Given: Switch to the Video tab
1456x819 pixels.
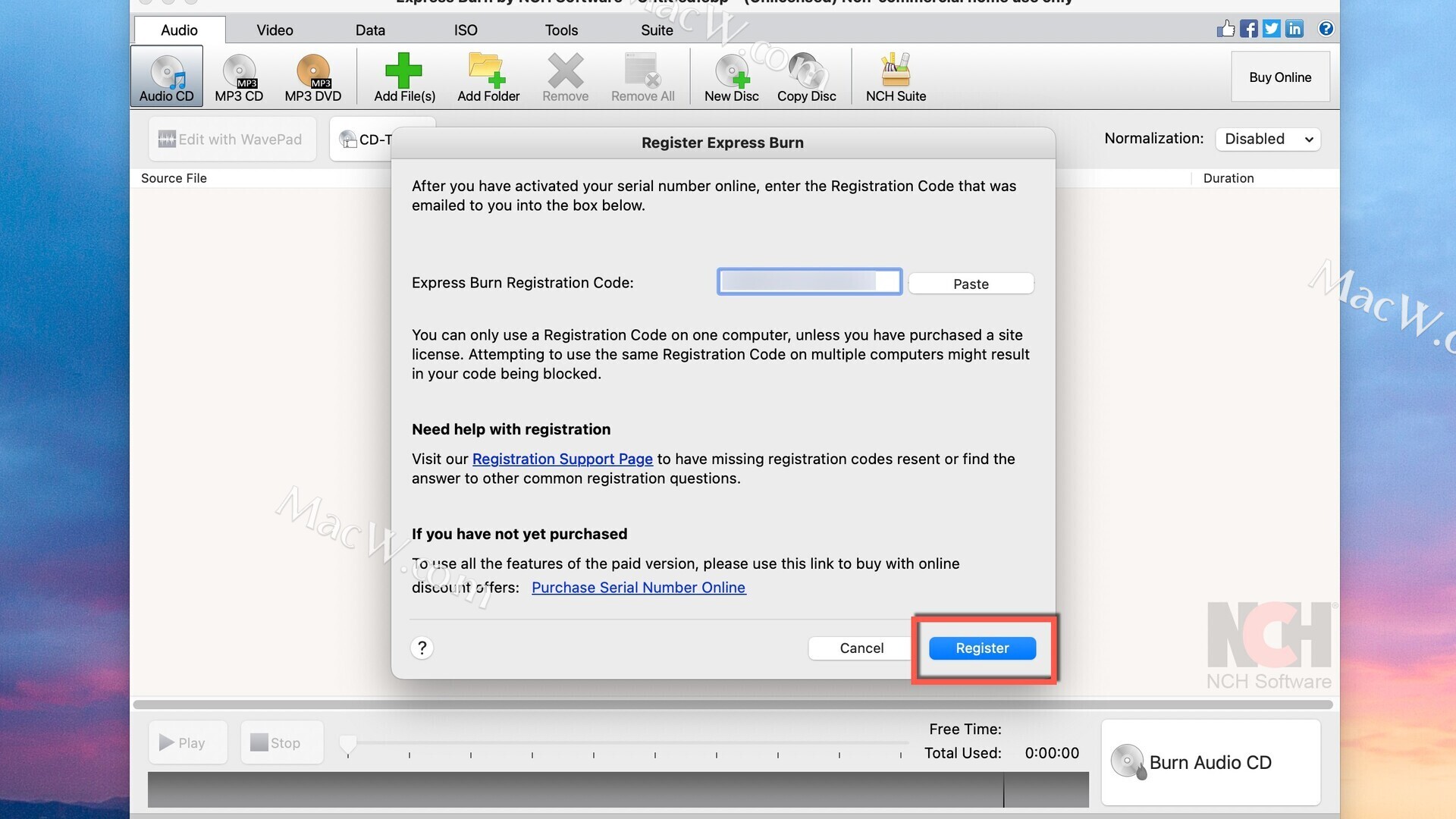Looking at the screenshot, I should 275,30.
